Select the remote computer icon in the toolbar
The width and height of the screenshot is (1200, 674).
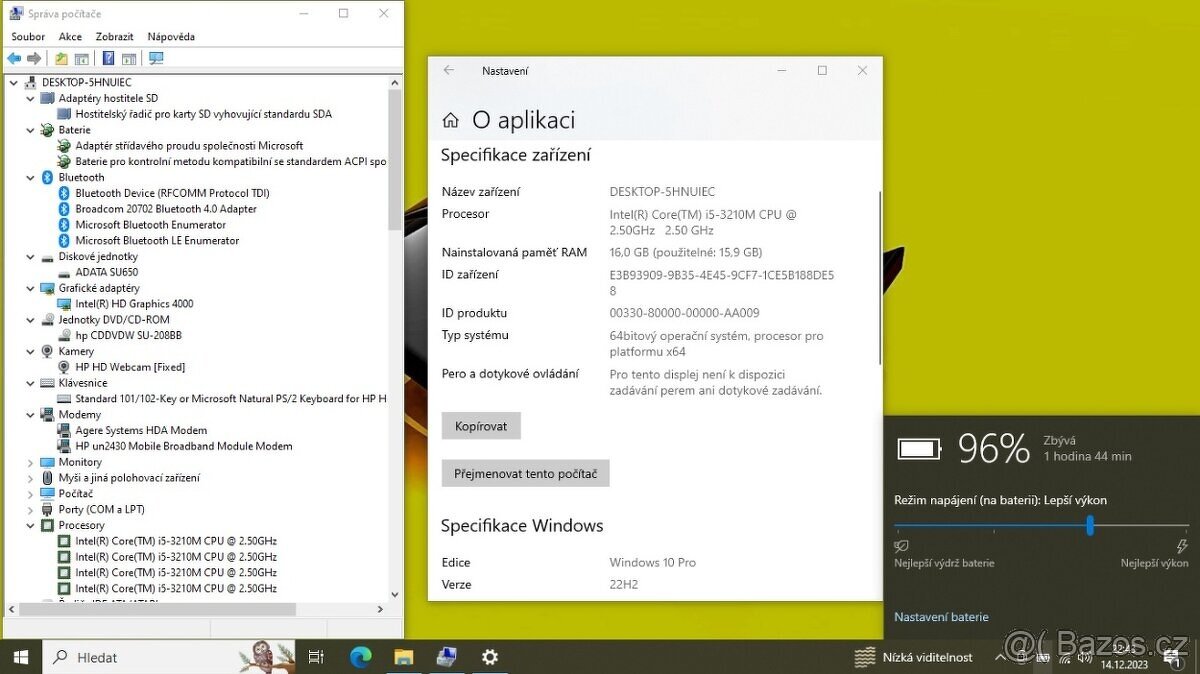pyautogui.click(x=155, y=57)
